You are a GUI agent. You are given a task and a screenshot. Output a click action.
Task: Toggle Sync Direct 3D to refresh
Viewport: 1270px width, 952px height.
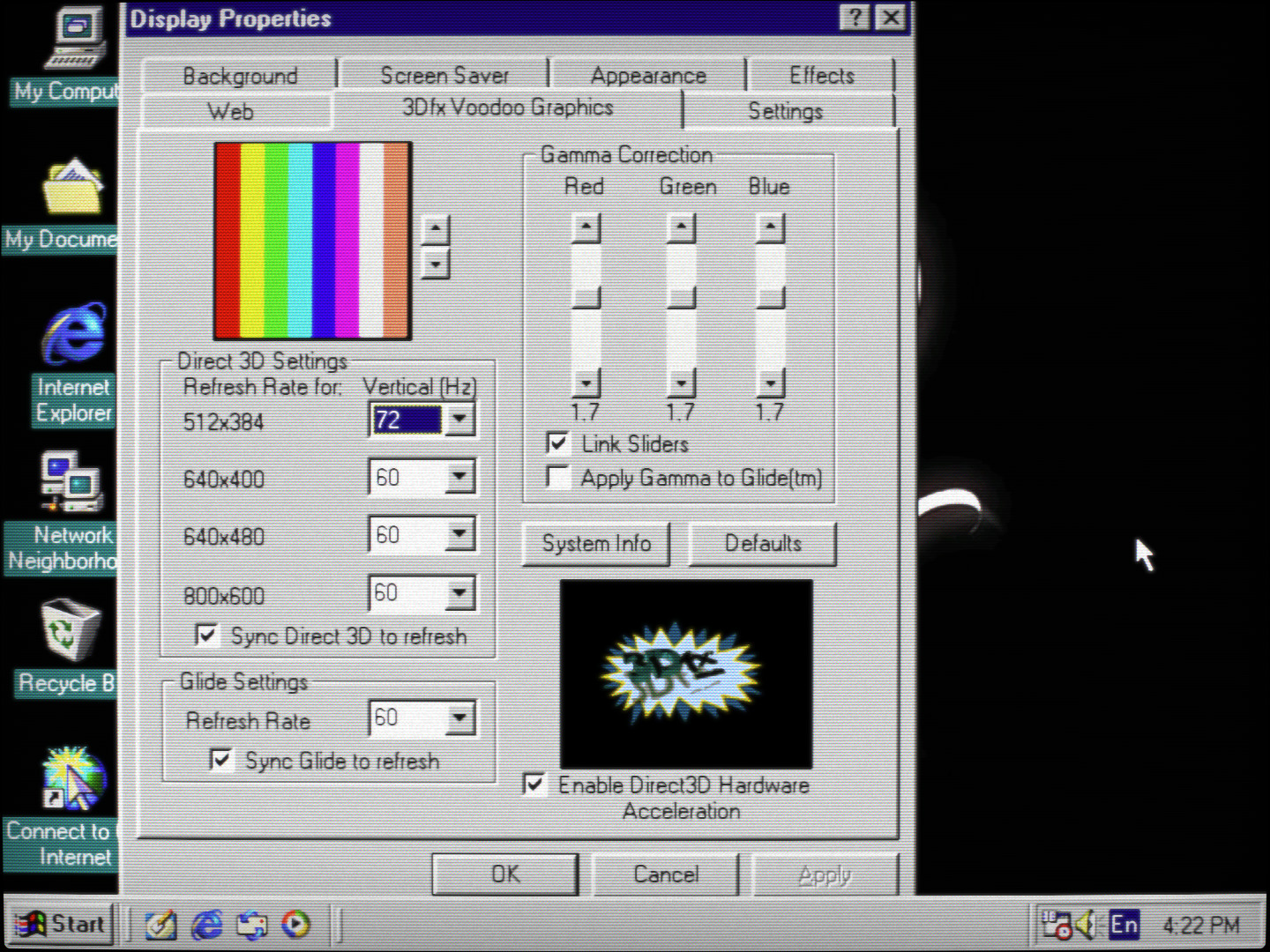pyautogui.click(x=207, y=636)
